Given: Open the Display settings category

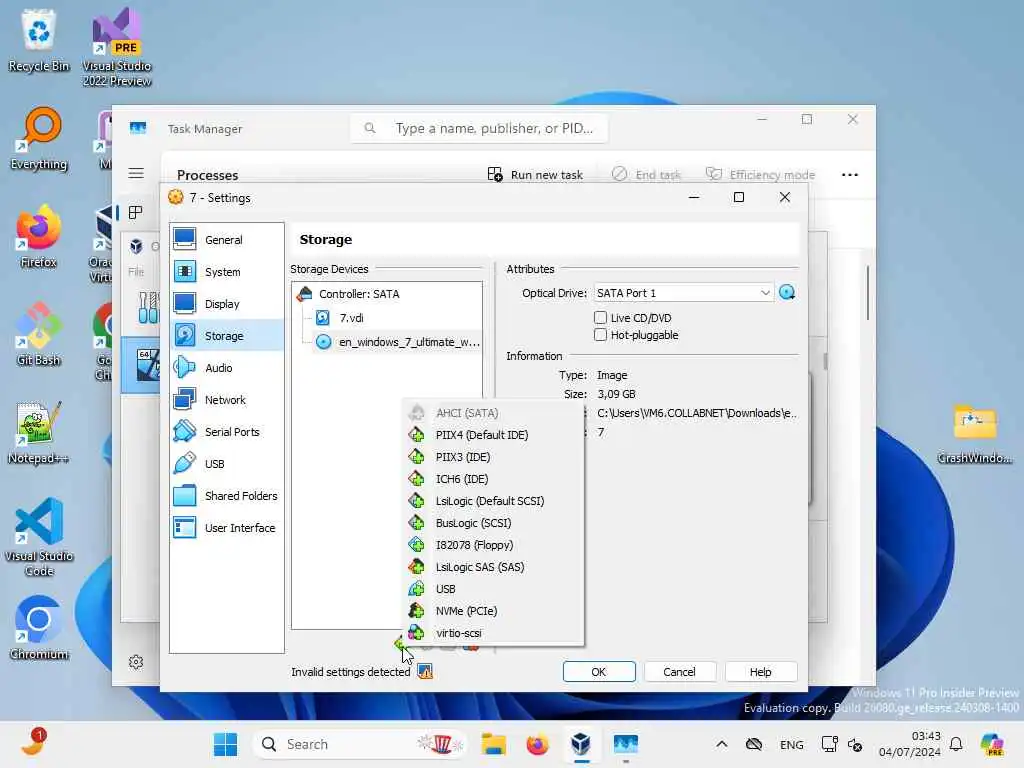Looking at the screenshot, I should coord(226,304).
